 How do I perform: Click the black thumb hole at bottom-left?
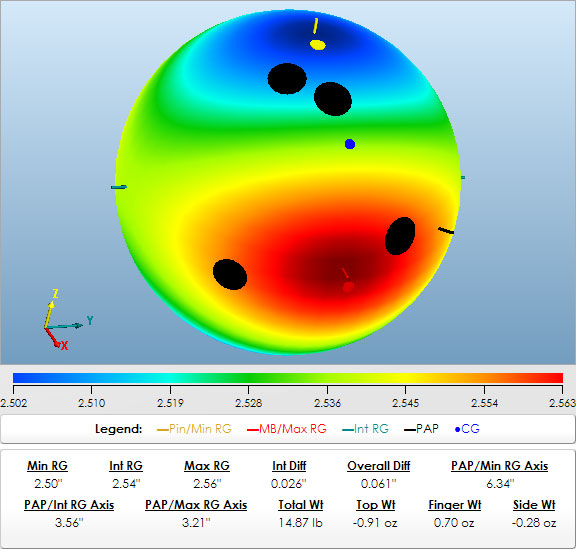(x=230, y=274)
